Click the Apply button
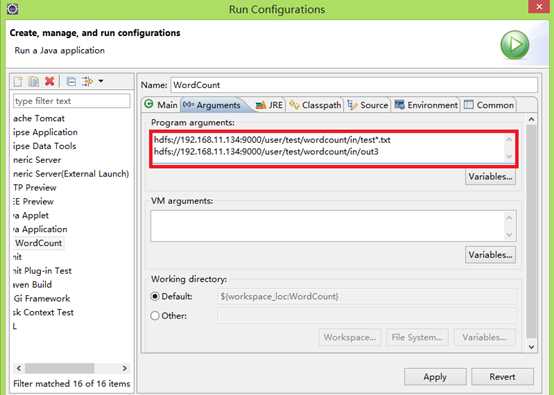This screenshot has height=395, width=554. click(x=435, y=377)
